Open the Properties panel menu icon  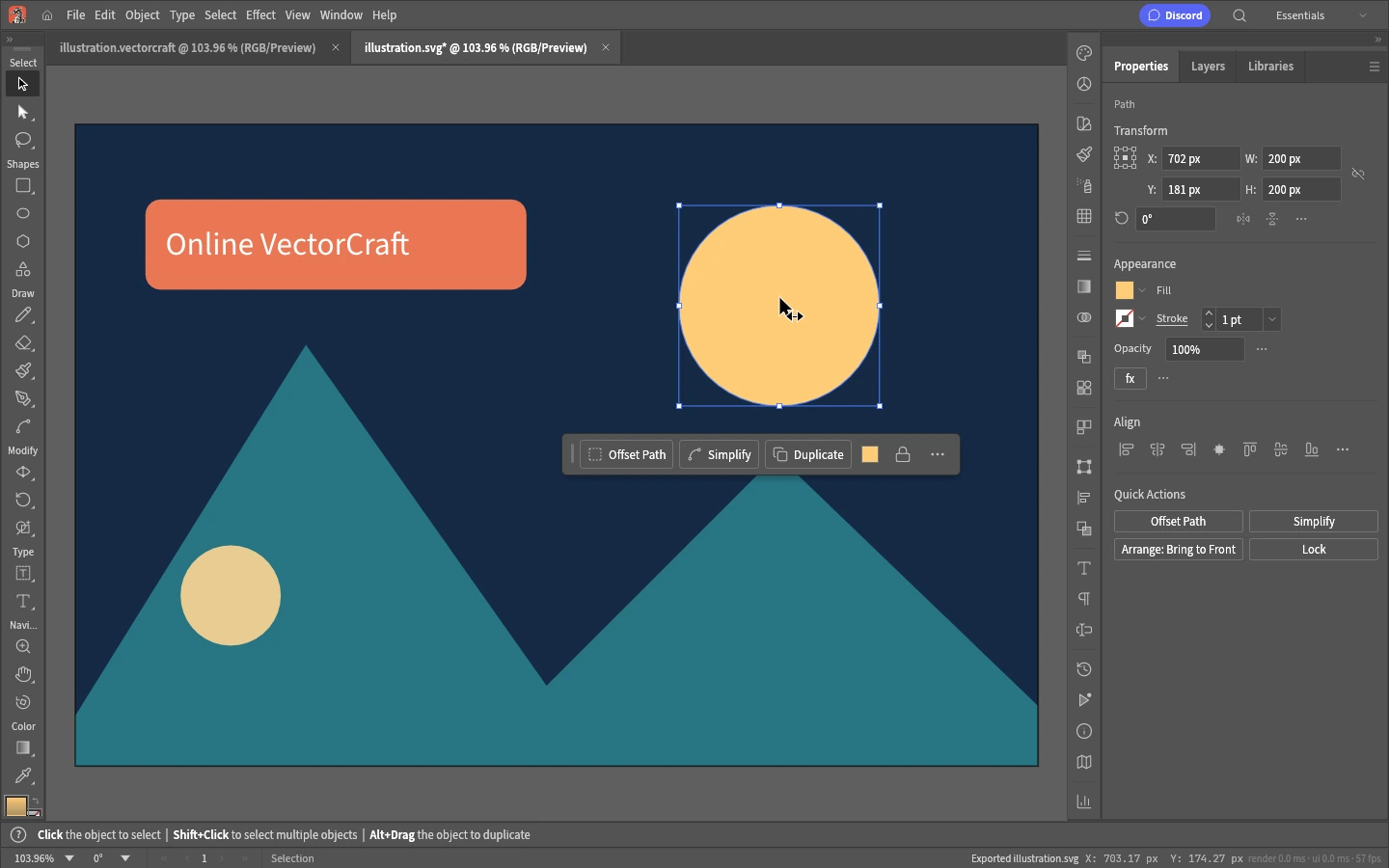coord(1374,67)
